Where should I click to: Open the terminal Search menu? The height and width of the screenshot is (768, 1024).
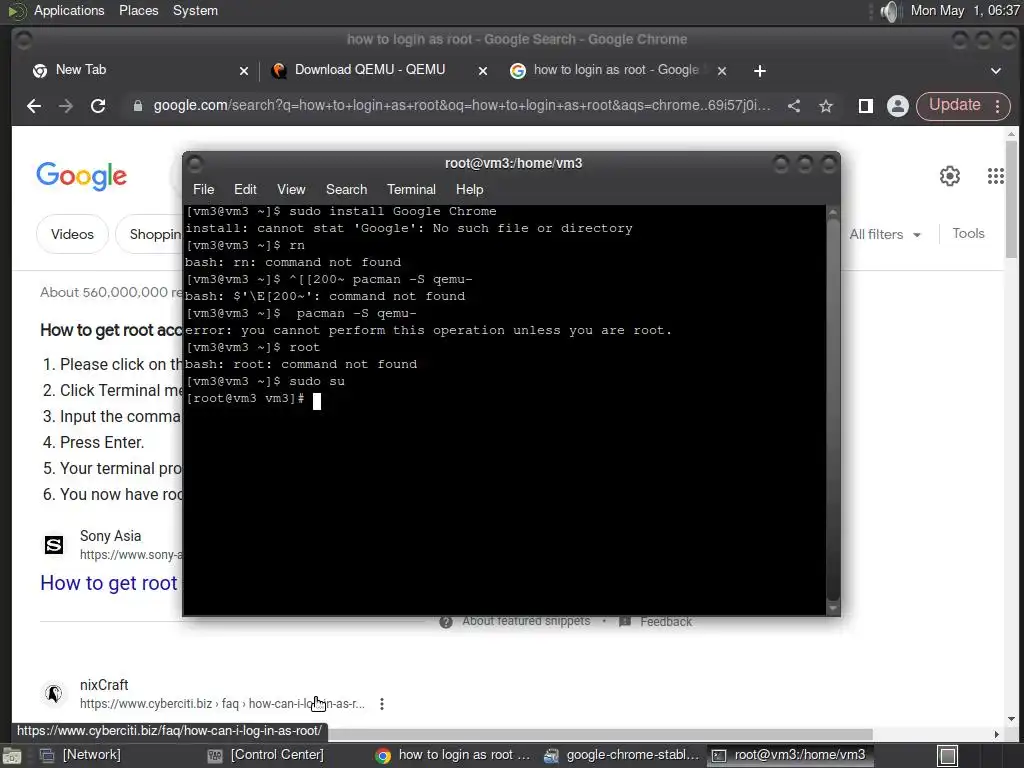pyautogui.click(x=346, y=189)
